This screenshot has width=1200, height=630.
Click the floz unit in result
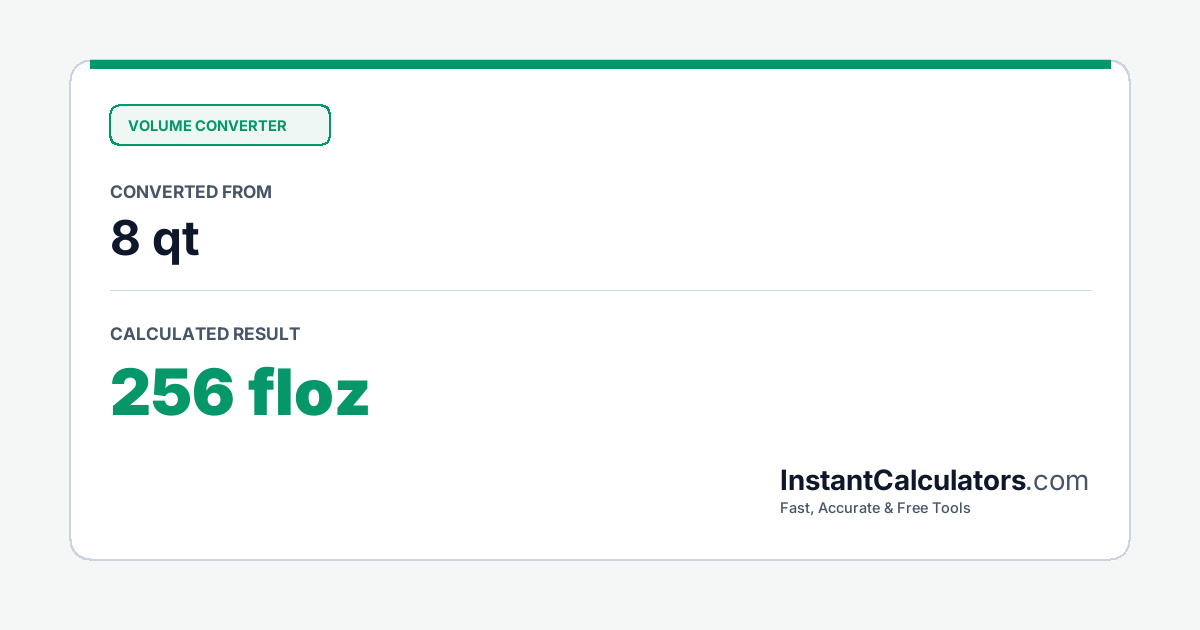click(x=310, y=393)
